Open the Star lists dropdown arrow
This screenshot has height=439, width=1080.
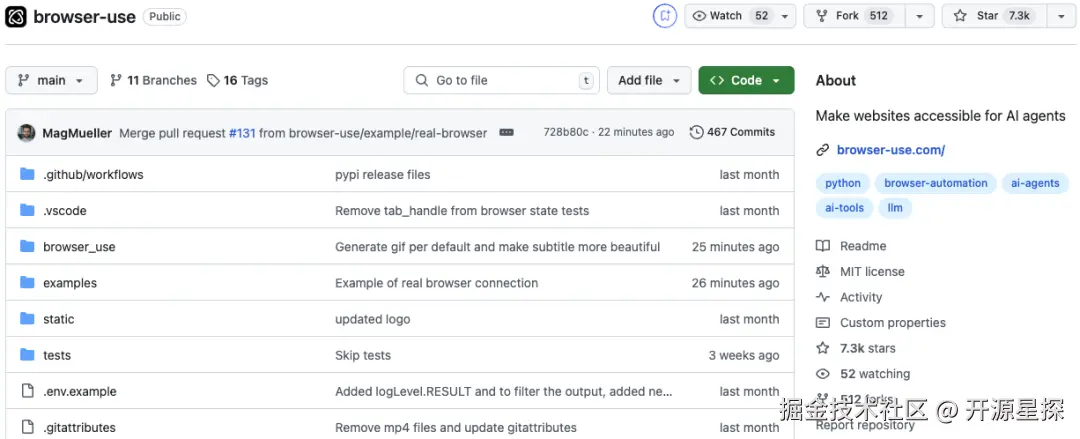click(1061, 16)
